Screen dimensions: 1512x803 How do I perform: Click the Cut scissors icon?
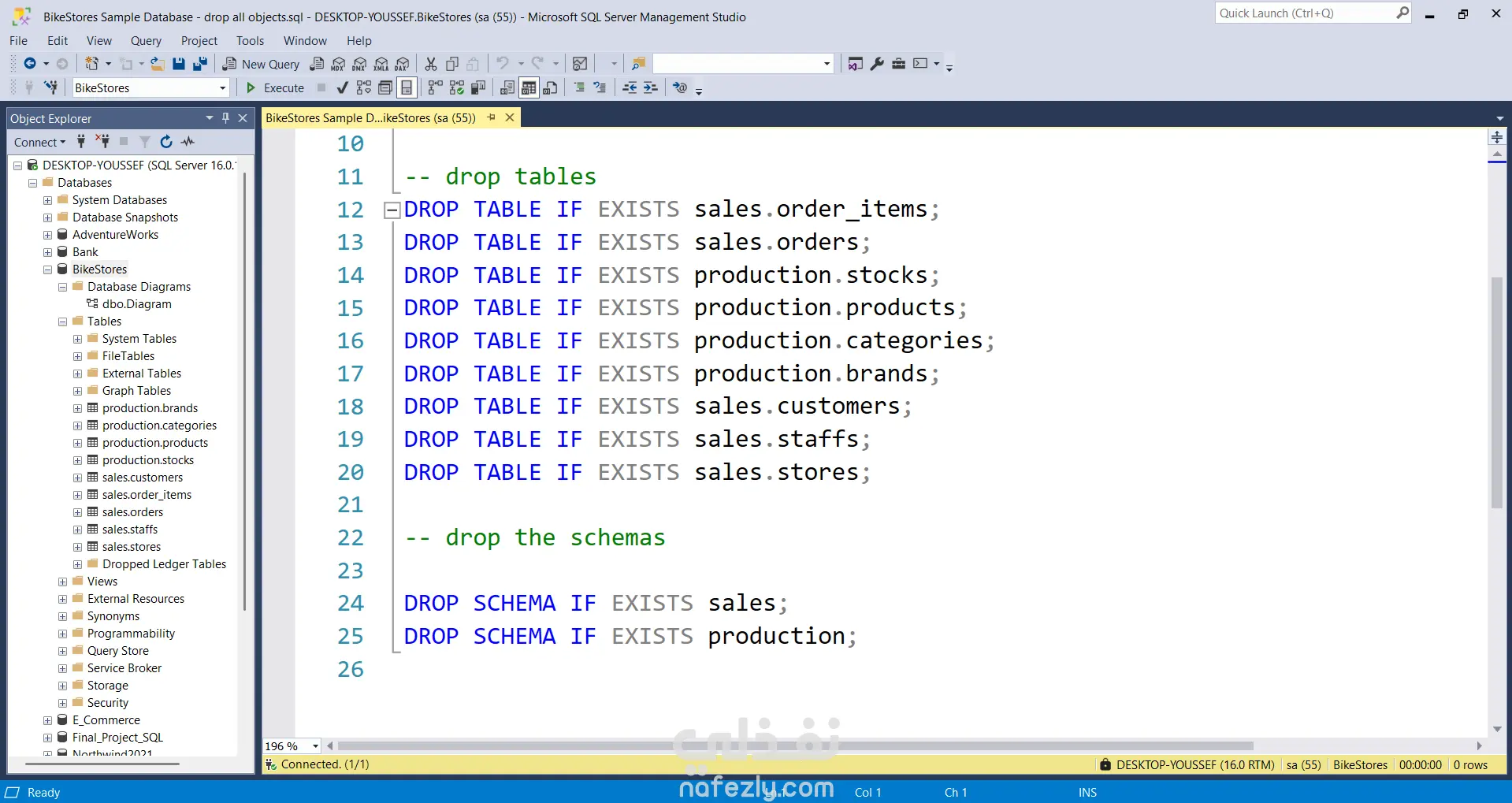[x=431, y=64]
